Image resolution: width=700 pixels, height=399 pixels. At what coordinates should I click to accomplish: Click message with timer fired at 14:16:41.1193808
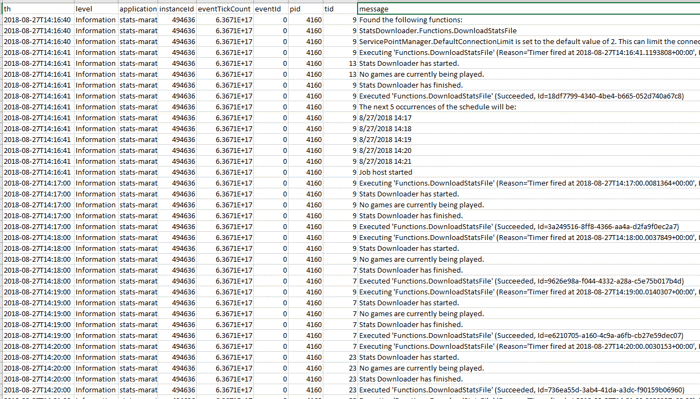point(529,53)
